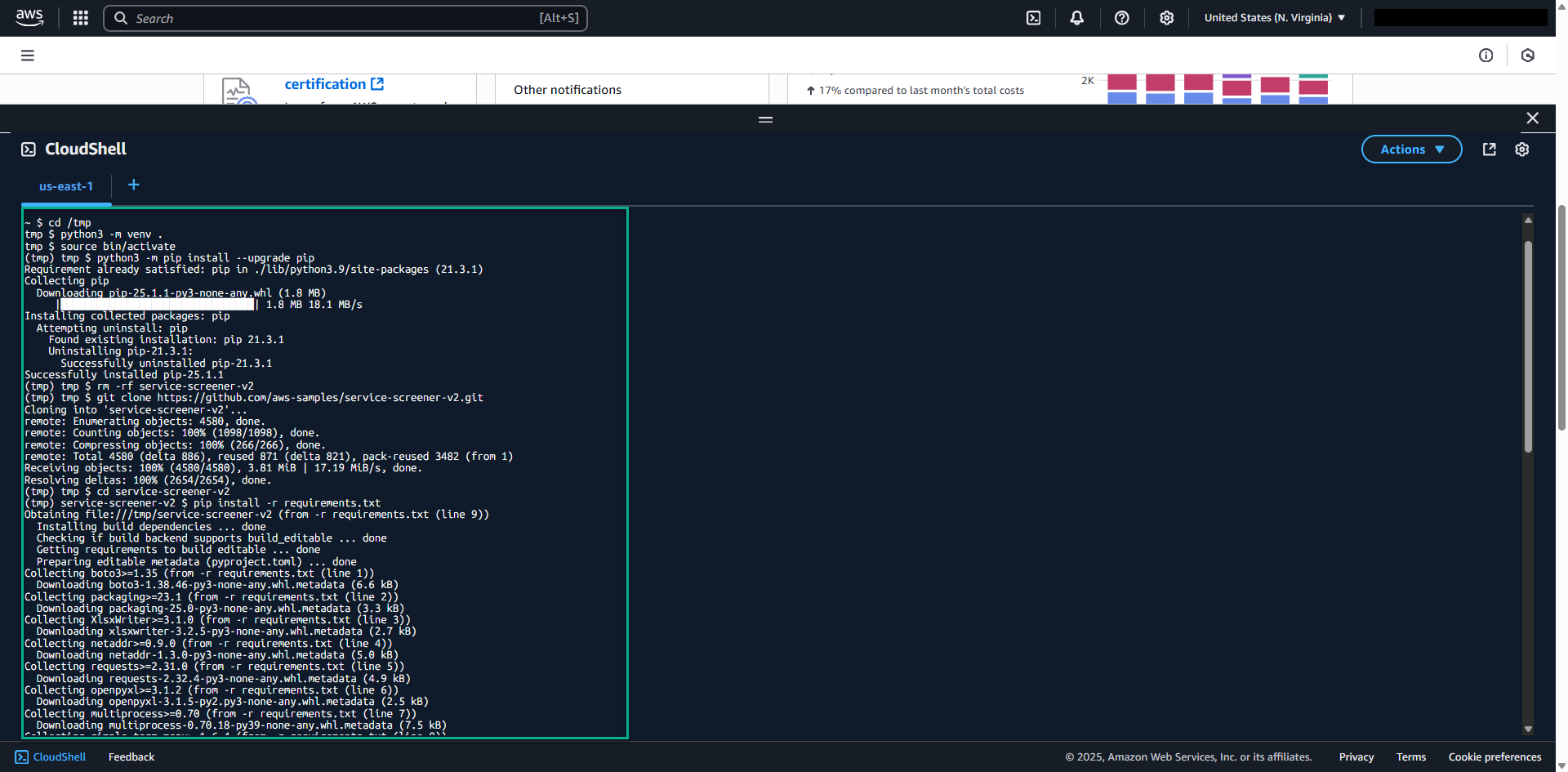The image size is (1568, 772).
Task: Open the Actions dropdown
Action: [x=1411, y=149]
